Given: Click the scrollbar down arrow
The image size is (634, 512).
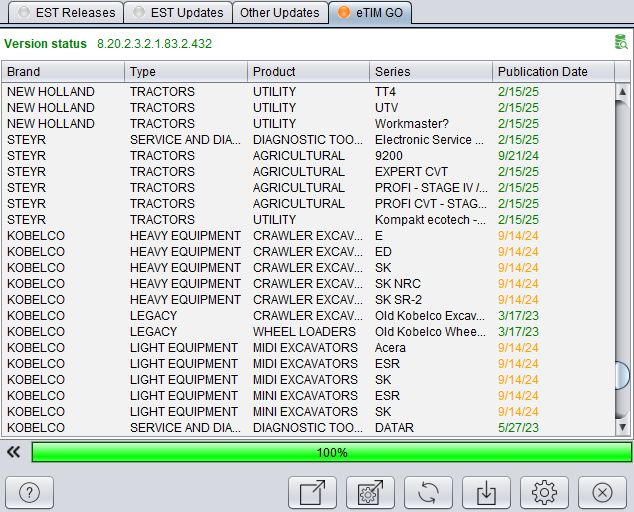Looking at the screenshot, I should 622,427.
